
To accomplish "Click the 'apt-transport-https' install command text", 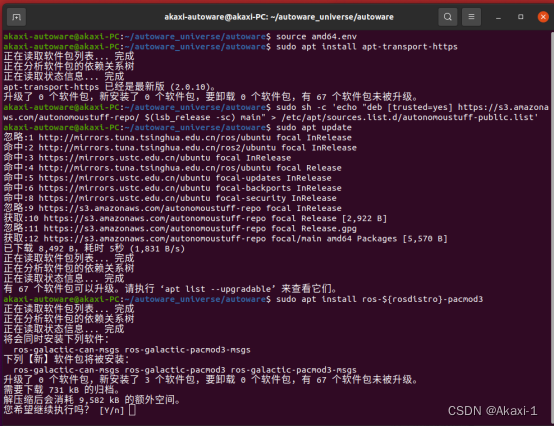I will click(x=367, y=47).
